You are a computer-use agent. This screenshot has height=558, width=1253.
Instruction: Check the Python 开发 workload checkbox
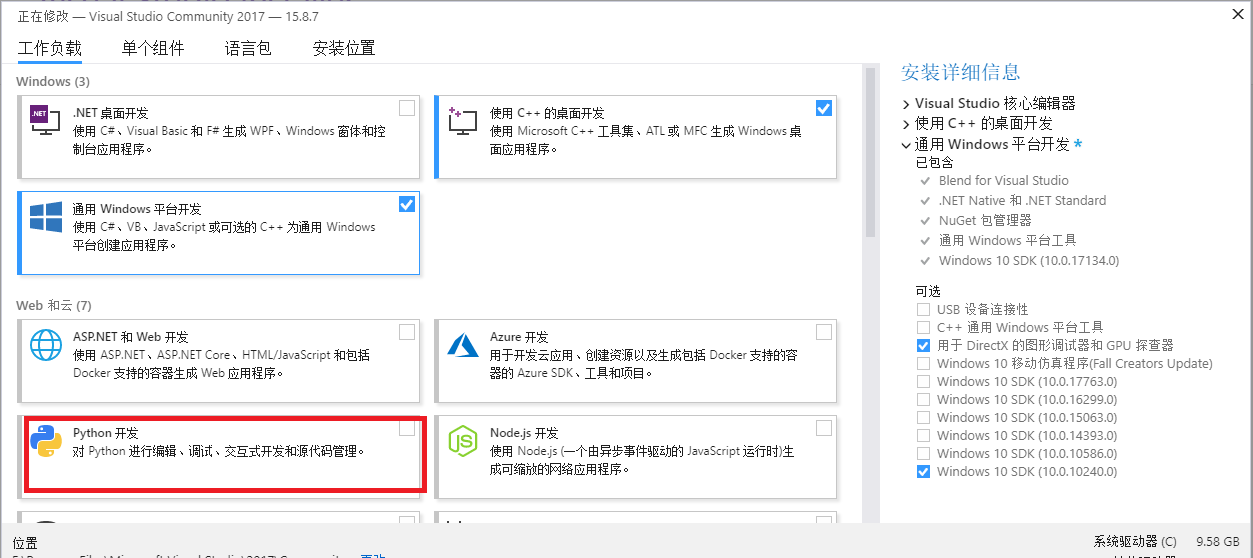tap(407, 428)
